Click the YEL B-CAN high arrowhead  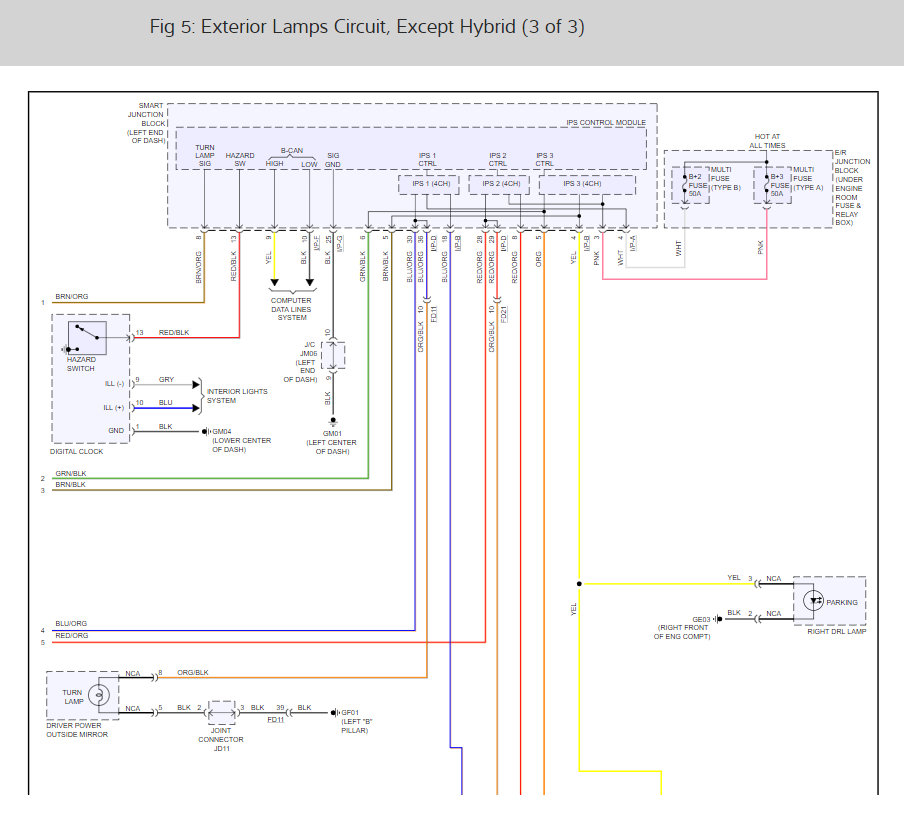[274, 282]
